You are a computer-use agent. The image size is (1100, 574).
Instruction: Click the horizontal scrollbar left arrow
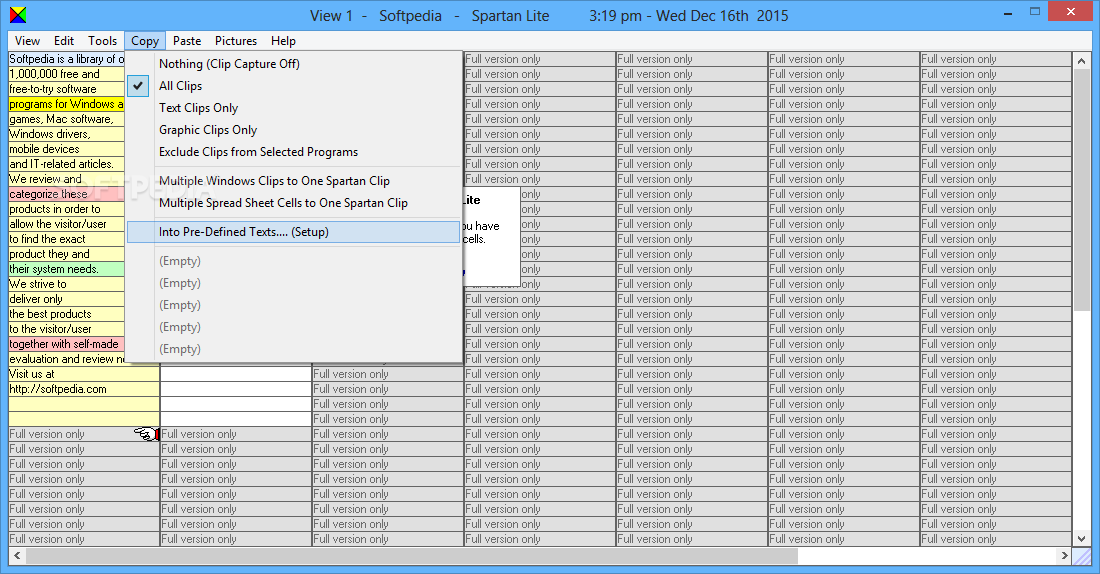click(18, 556)
